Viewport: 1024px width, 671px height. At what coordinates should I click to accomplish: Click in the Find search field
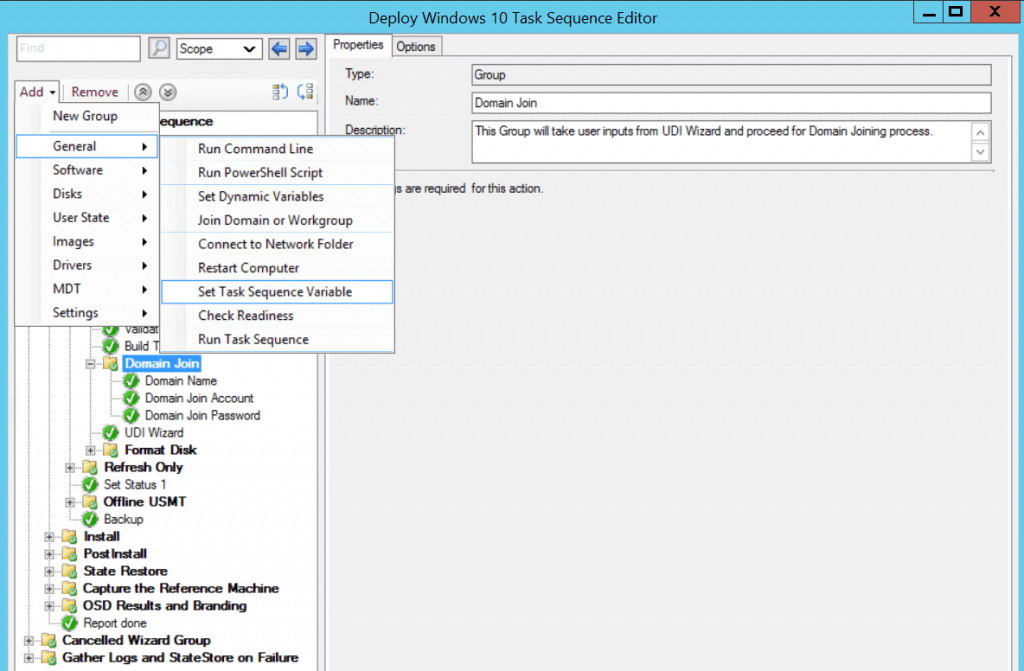coord(78,48)
